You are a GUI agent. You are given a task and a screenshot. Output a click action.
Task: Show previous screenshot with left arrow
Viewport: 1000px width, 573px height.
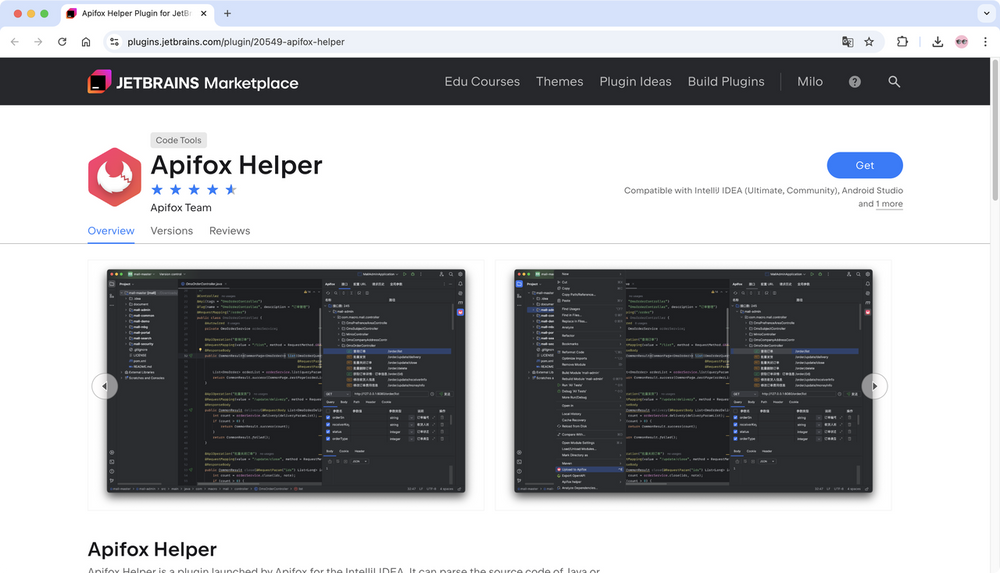pos(104,386)
